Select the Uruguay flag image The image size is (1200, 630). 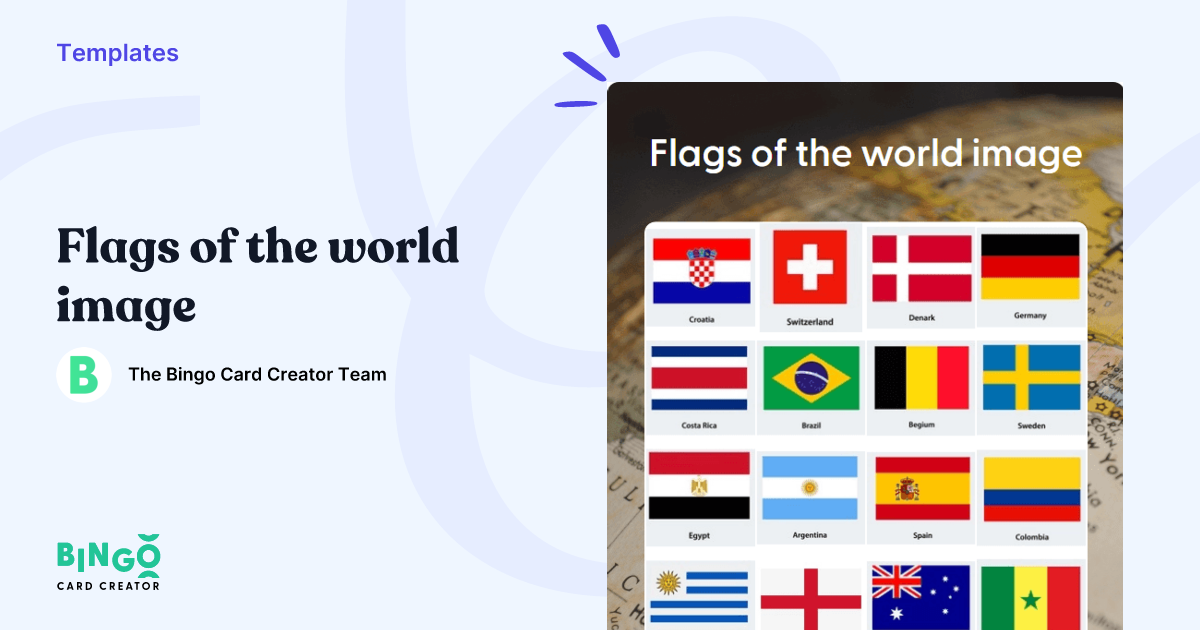pyautogui.click(x=699, y=597)
